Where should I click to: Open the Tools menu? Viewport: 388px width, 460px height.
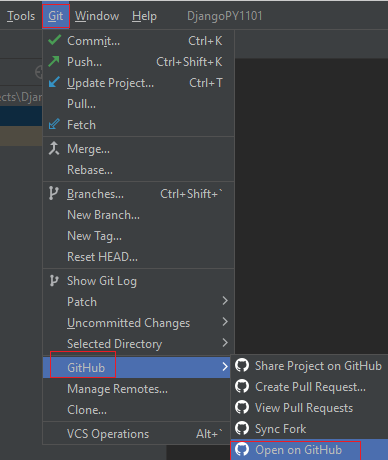click(x=21, y=16)
